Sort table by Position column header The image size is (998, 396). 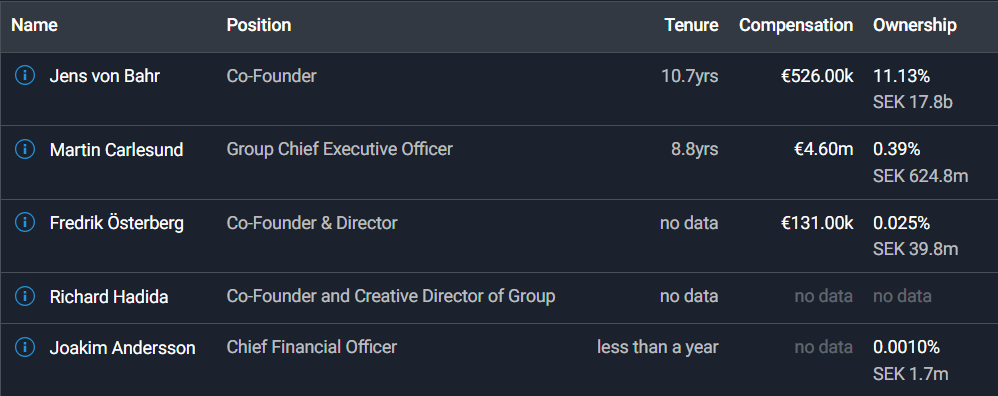[259, 25]
